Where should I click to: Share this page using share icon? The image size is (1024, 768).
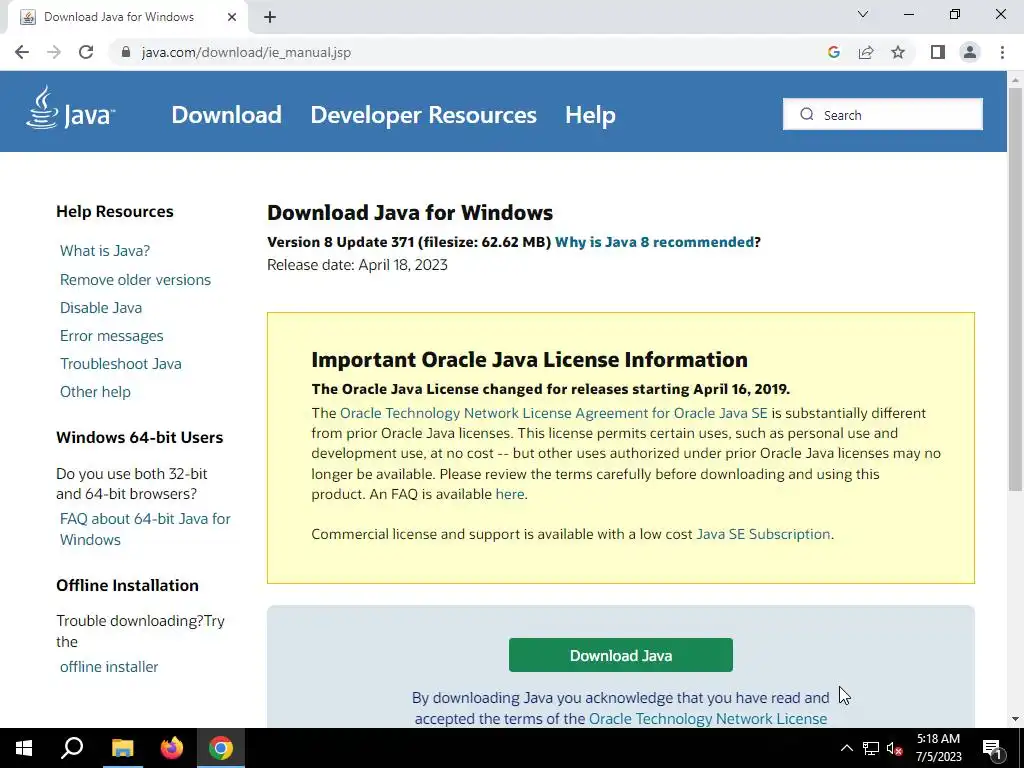(866, 52)
